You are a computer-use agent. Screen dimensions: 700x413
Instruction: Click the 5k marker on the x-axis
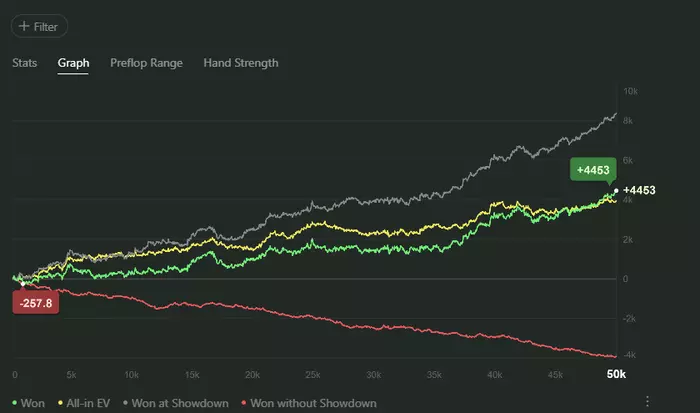click(x=73, y=374)
